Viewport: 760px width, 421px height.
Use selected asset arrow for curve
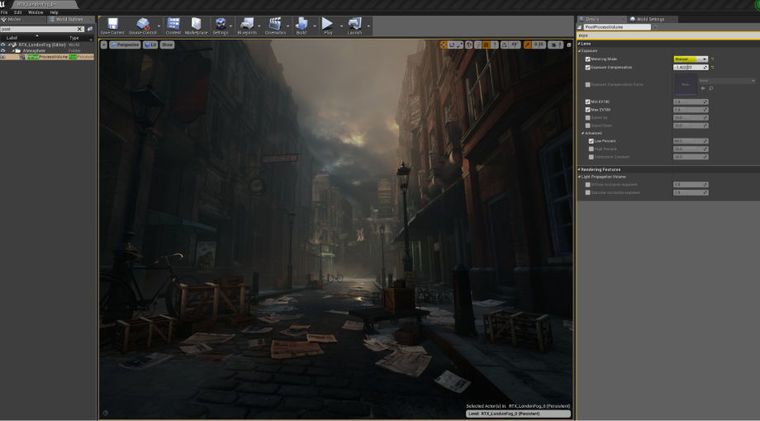(x=703, y=88)
